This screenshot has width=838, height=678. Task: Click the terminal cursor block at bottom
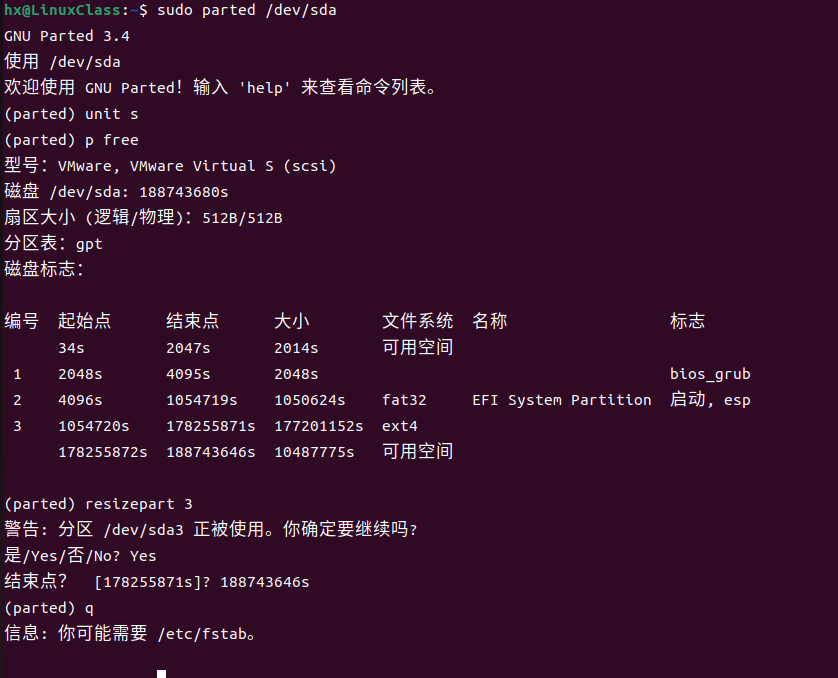pyautogui.click(x=161, y=673)
